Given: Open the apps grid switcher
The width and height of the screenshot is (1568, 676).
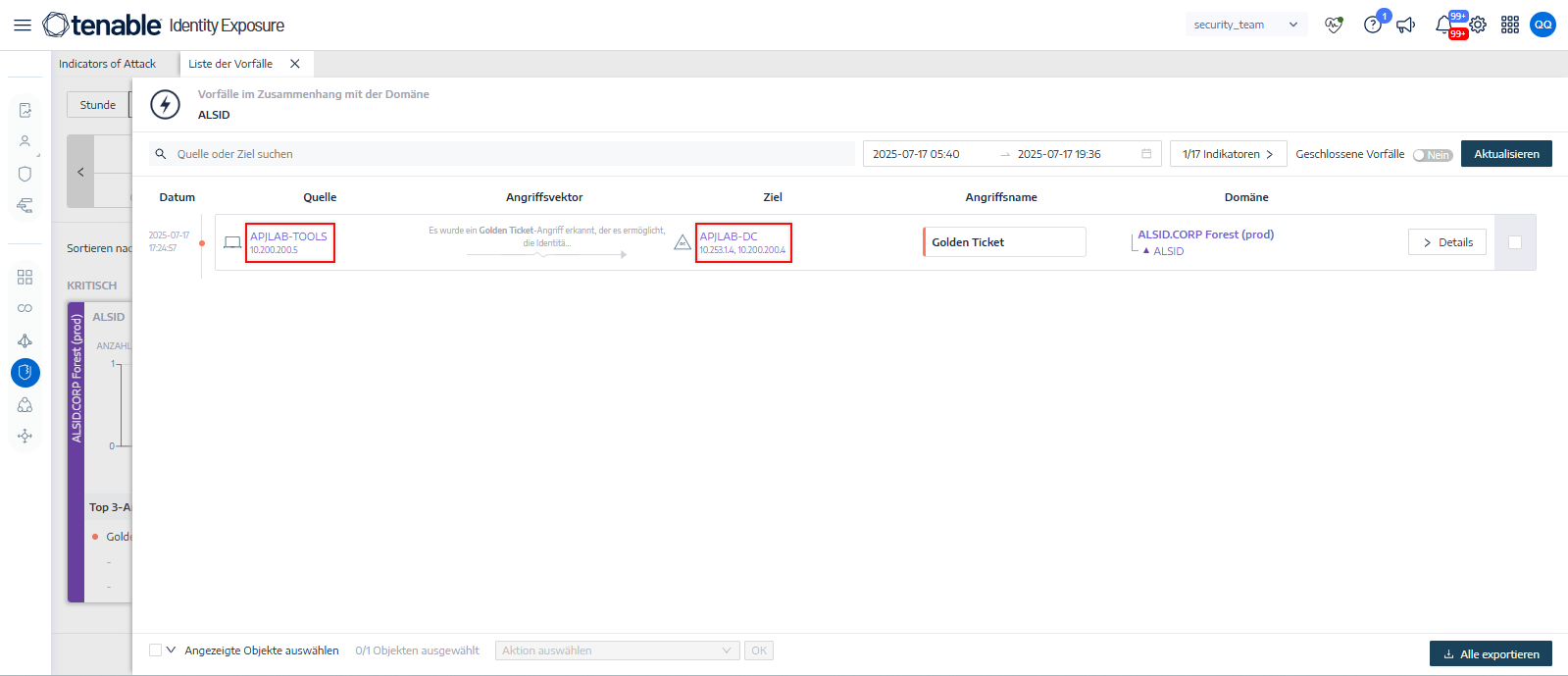Looking at the screenshot, I should pos(1510,26).
